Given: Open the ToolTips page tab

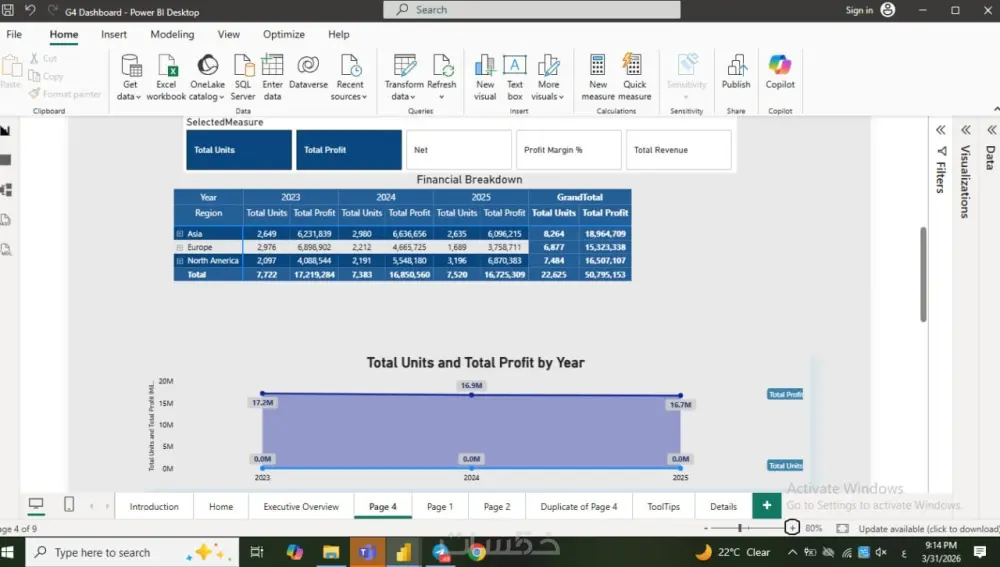Looking at the screenshot, I should click(663, 506).
